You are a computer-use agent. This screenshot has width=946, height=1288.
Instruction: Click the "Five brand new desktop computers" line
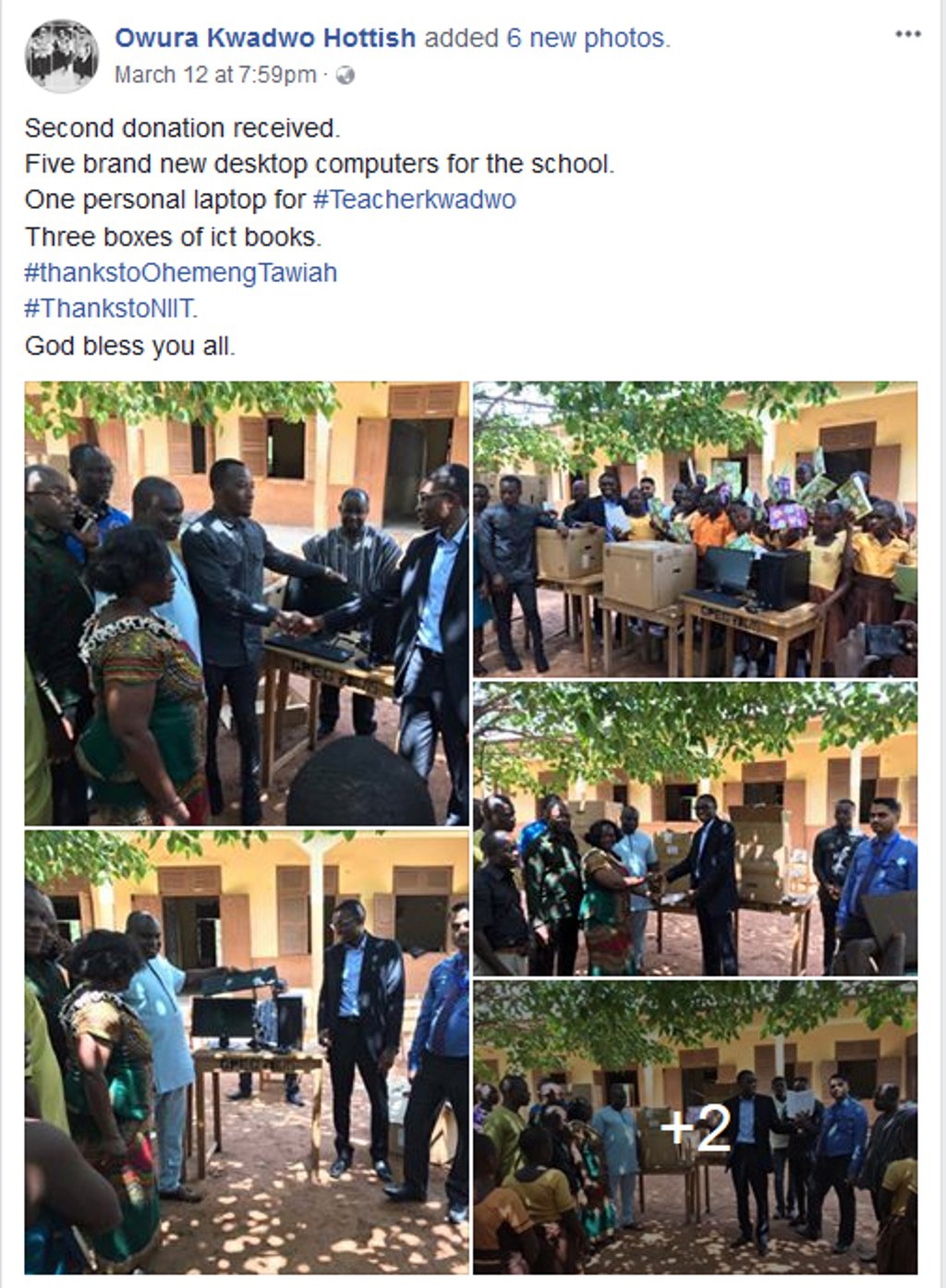pos(319,164)
